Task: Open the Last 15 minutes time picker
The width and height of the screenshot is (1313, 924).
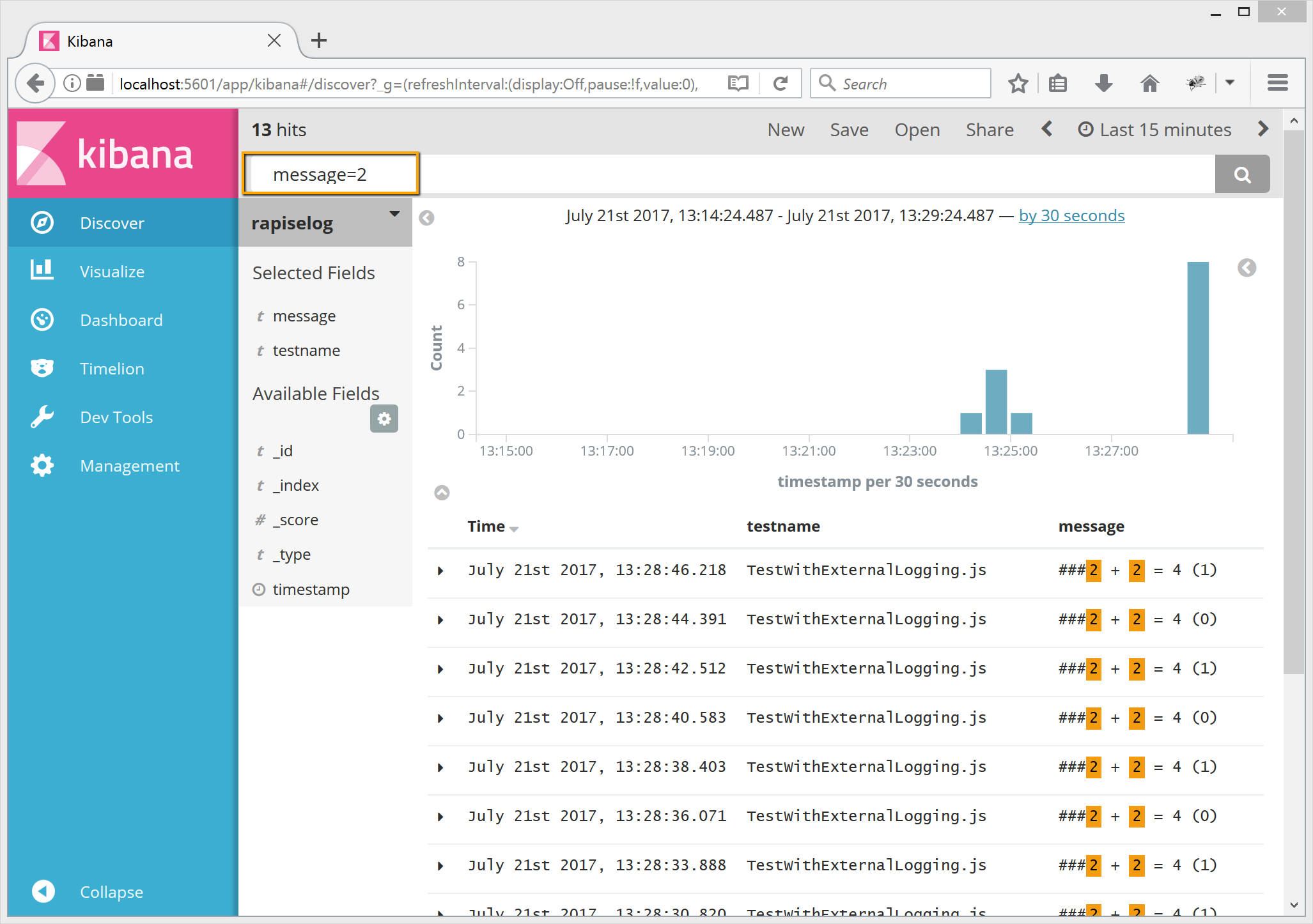Action: tap(1165, 130)
